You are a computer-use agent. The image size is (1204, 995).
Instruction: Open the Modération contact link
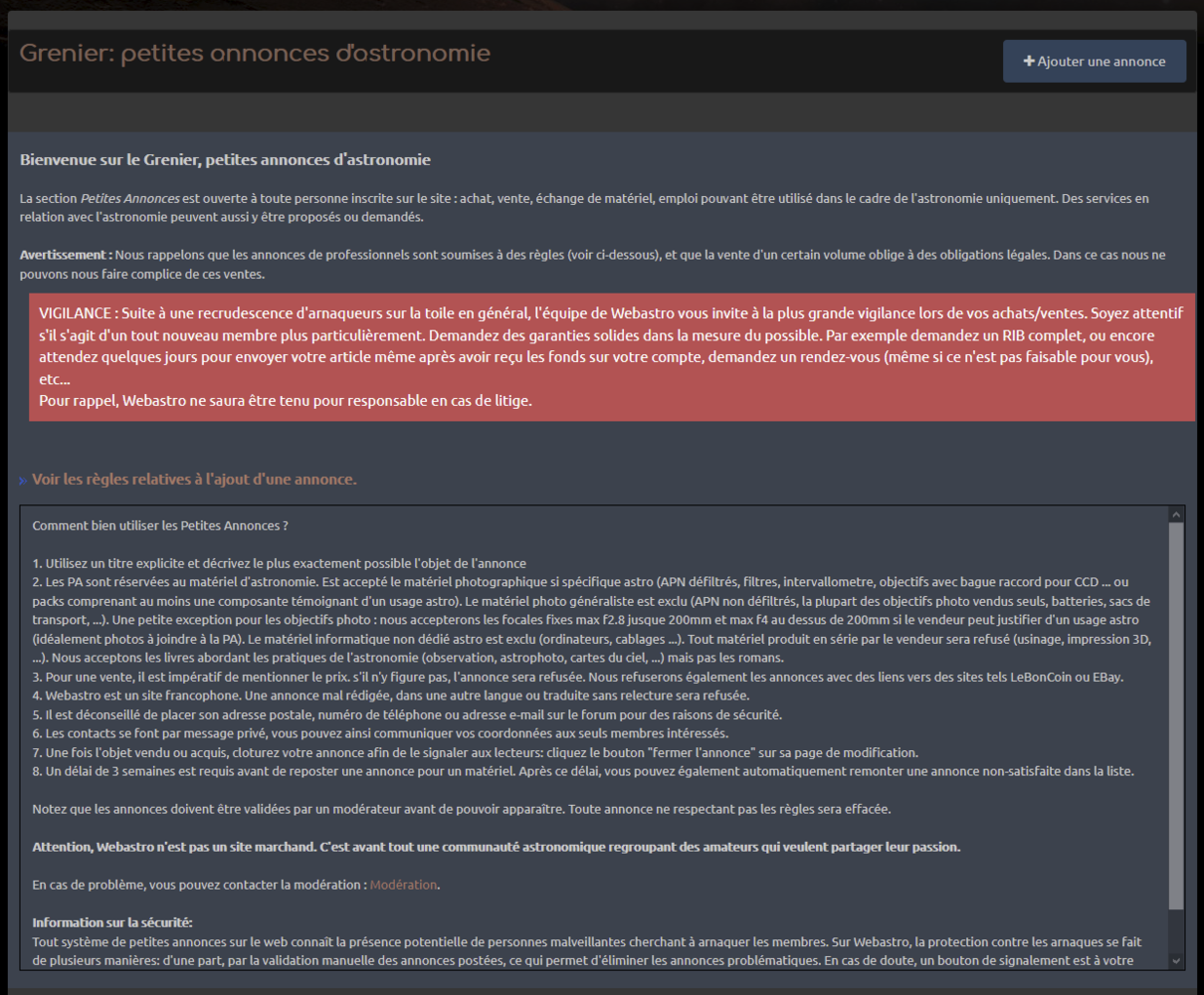pos(403,884)
